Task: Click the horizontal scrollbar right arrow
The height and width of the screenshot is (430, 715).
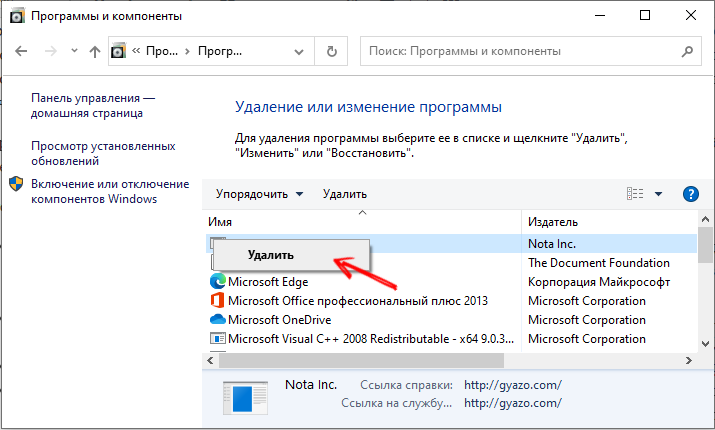Action: click(x=689, y=360)
